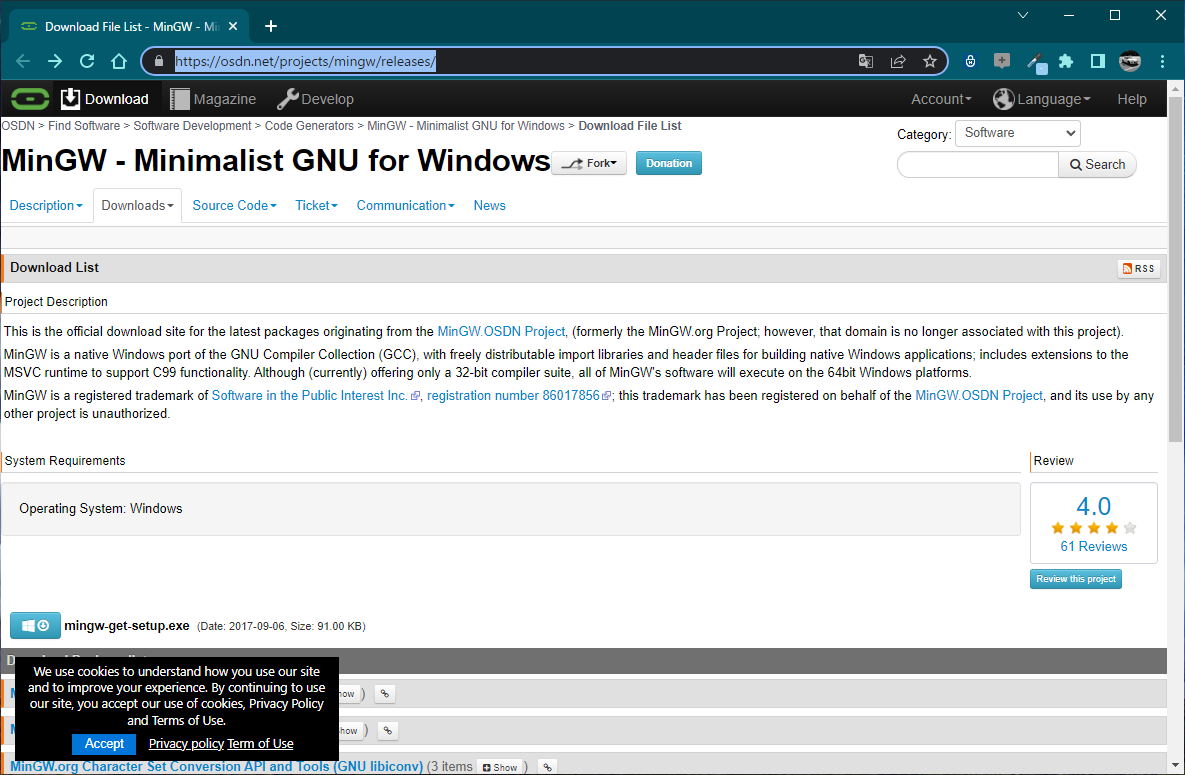The width and height of the screenshot is (1185, 775).
Task: Share this page icon
Action: [x=898, y=61]
